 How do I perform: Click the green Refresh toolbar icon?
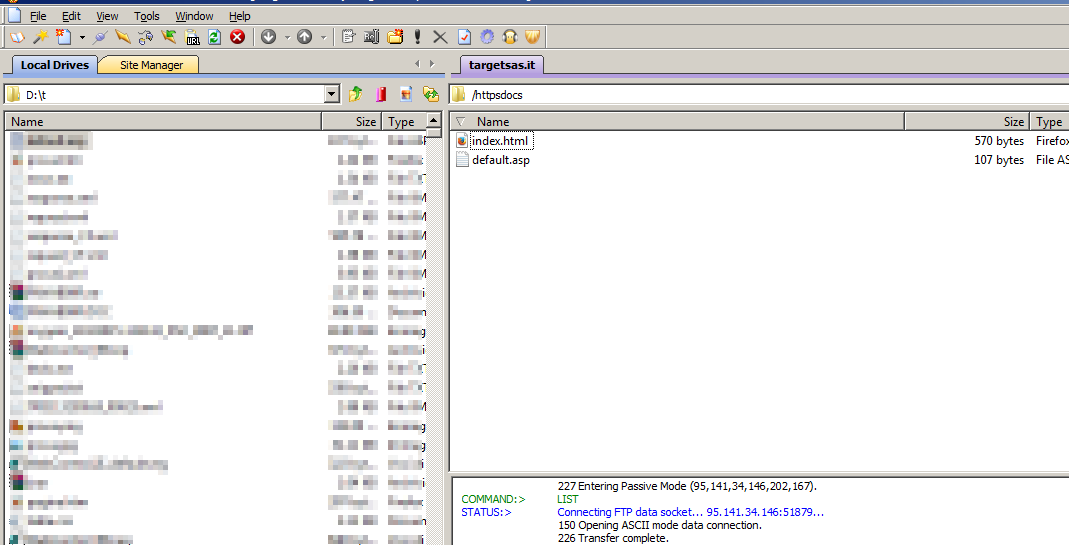pyautogui.click(x=214, y=37)
